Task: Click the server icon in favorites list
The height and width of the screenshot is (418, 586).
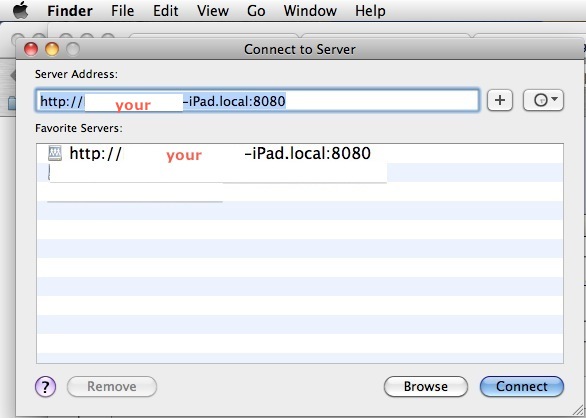Action: click(55, 153)
